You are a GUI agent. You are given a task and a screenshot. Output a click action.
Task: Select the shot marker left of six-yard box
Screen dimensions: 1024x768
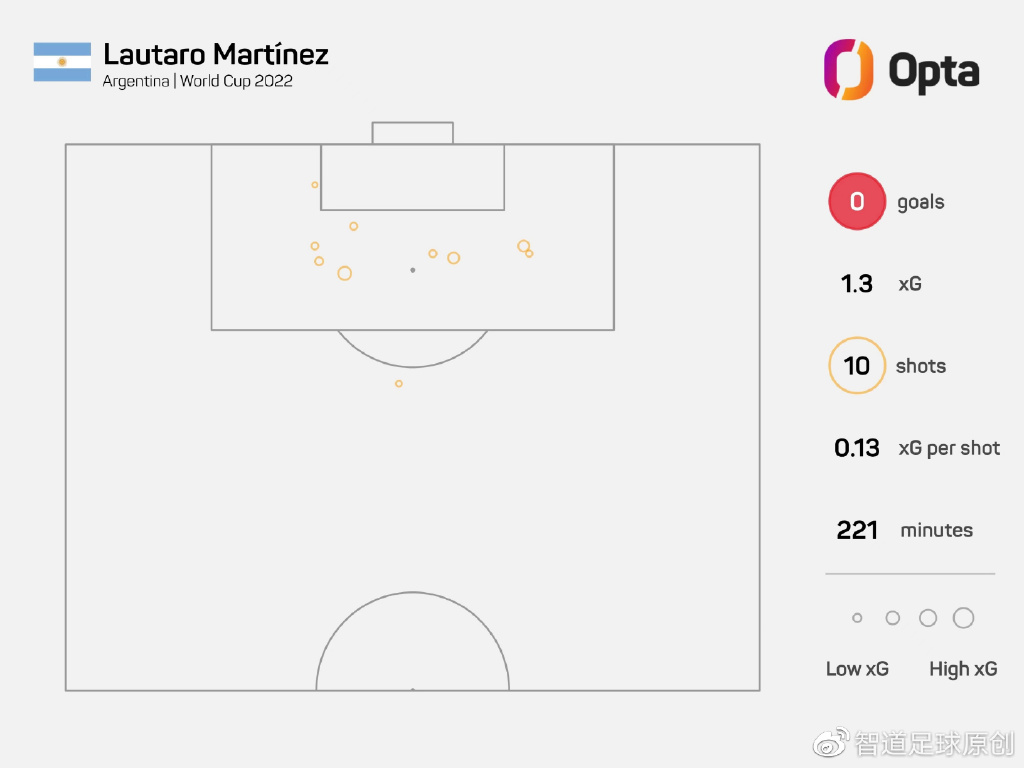pos(315,185)
